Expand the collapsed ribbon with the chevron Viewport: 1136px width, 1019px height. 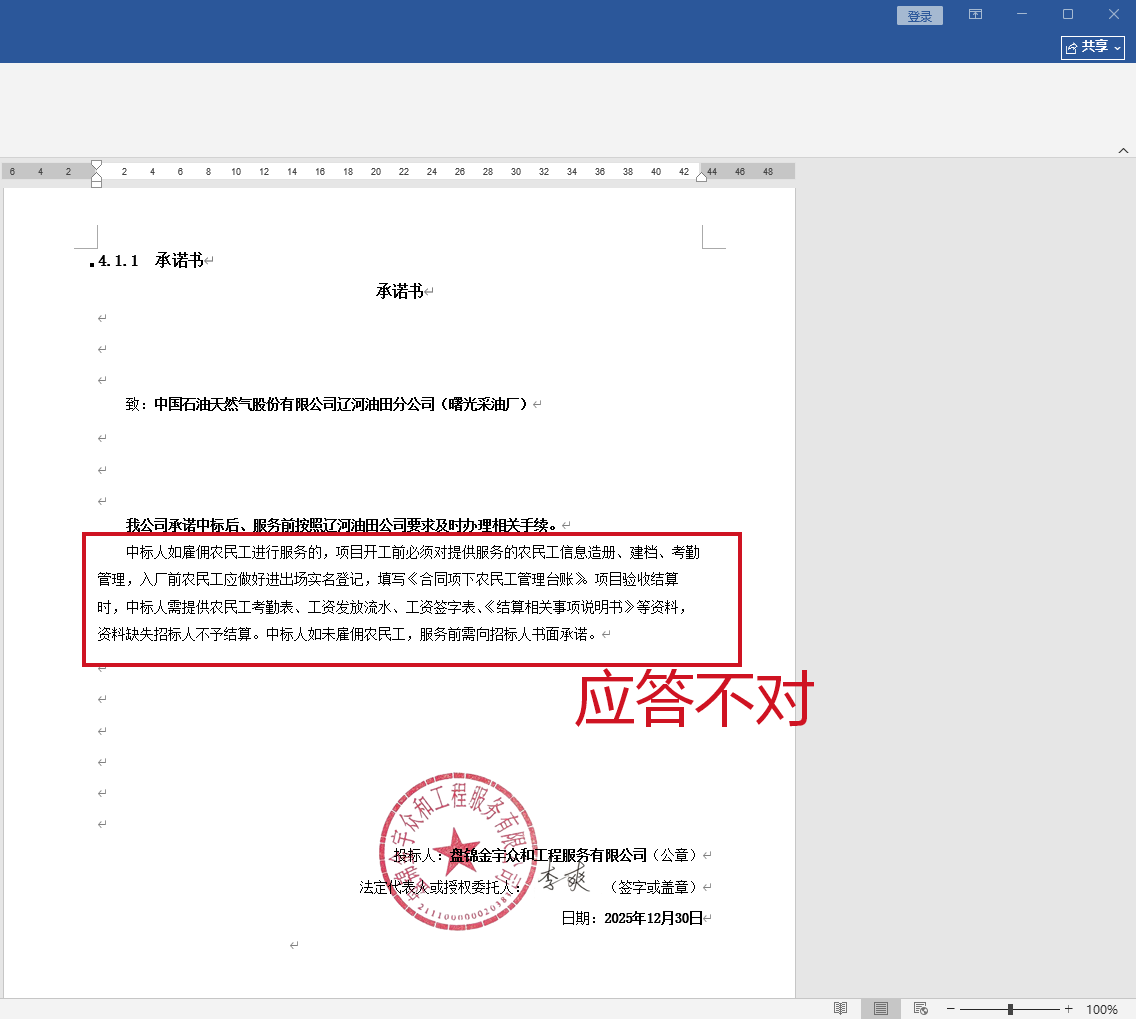click(x=1123, y=151)
